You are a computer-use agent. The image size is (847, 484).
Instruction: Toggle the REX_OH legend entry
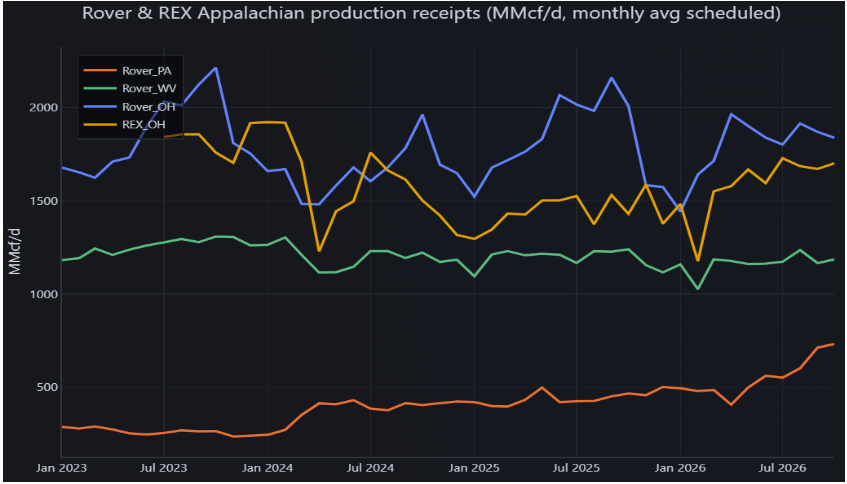[126, 125]
